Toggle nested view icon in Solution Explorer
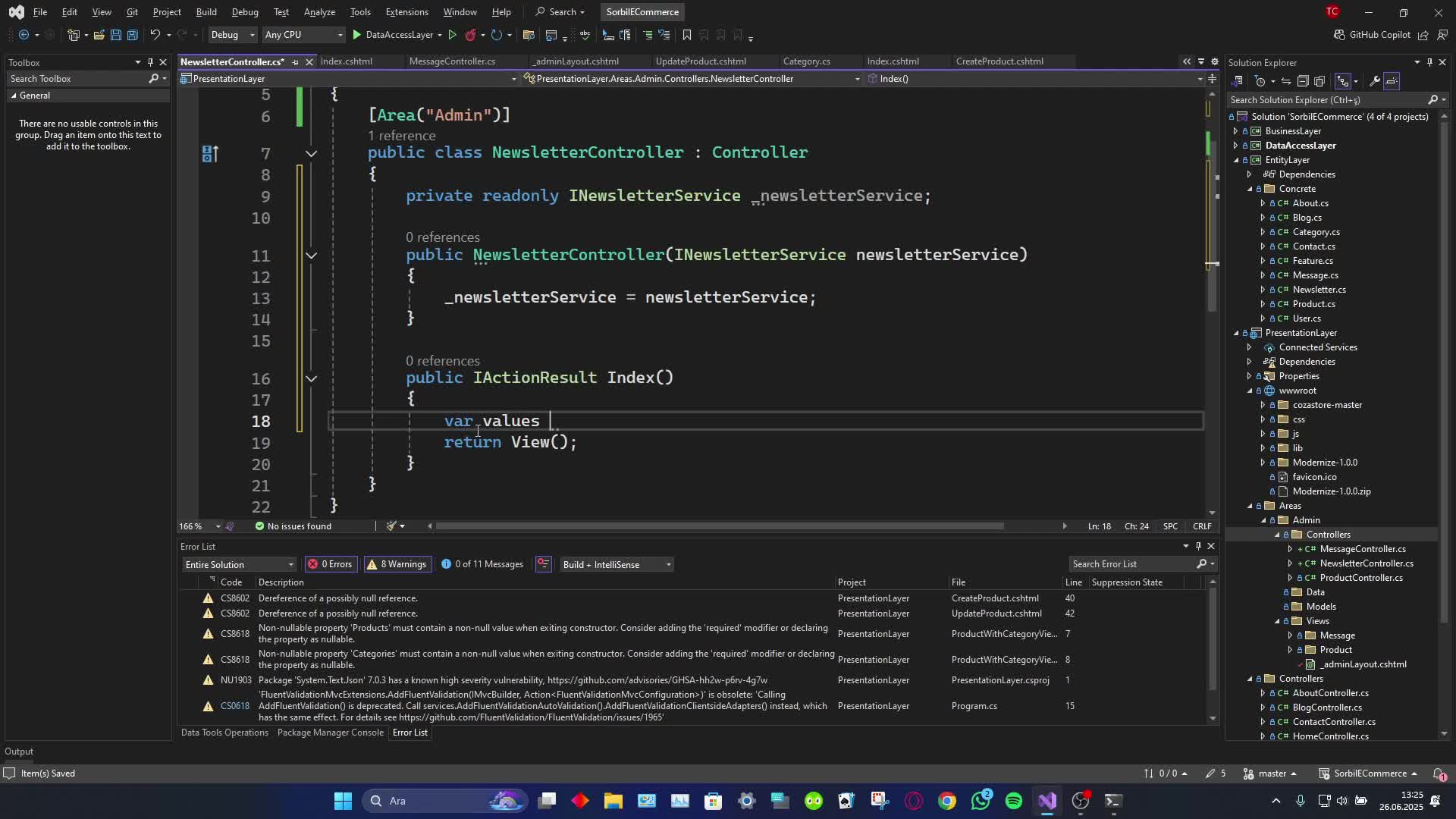Viewport: 1456px width, 819px height. pos(1343,81)
